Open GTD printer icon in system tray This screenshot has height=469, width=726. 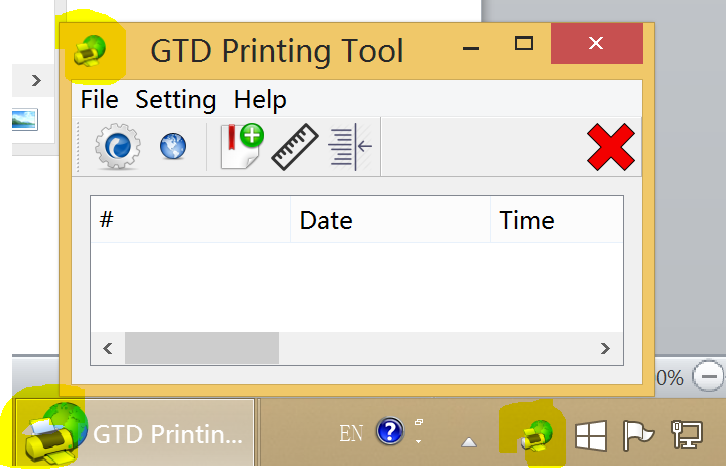click(537, 436)
